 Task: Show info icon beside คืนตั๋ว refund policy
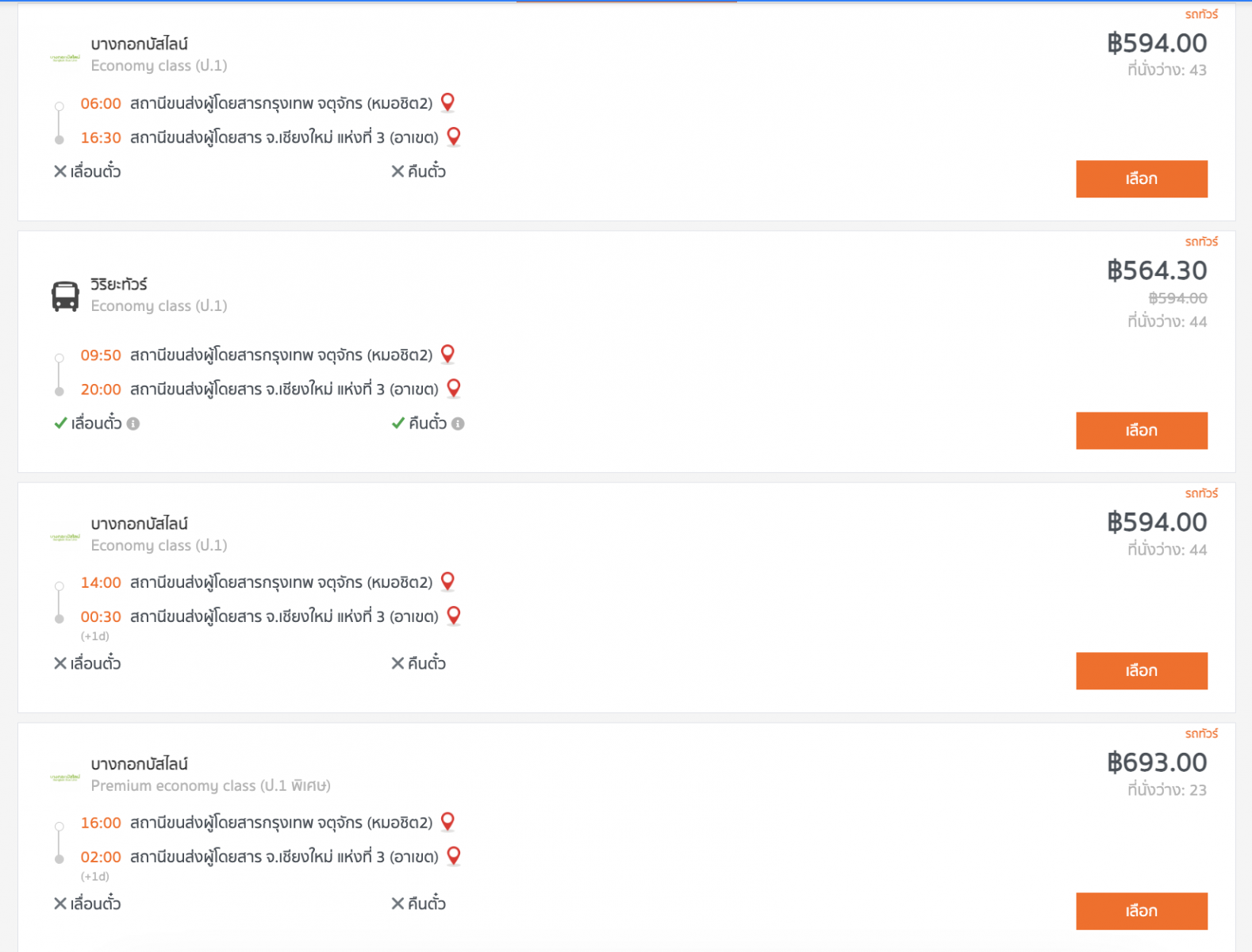click(458, 424)
